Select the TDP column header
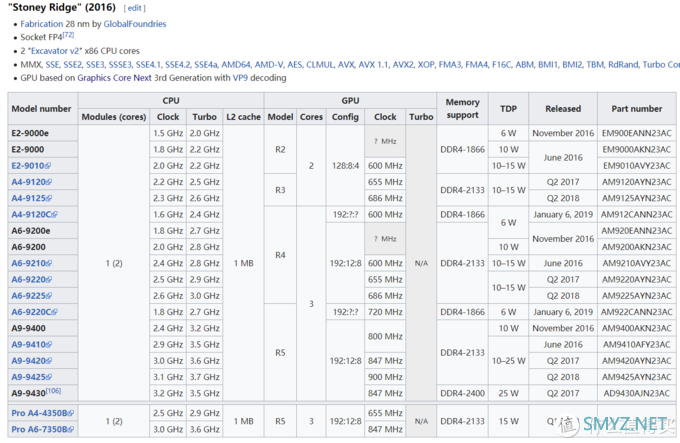Image resolution: width=680 pixels, height=443 pixels. tap(508, 109)
